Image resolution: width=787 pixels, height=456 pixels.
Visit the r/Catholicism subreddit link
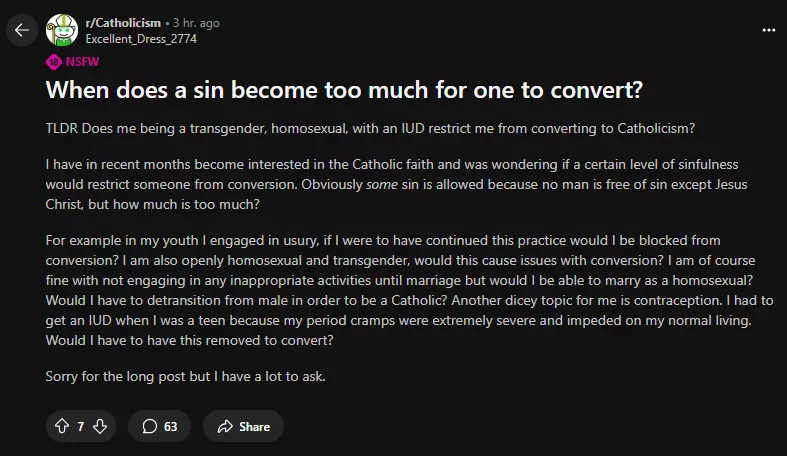pos(122,23)
